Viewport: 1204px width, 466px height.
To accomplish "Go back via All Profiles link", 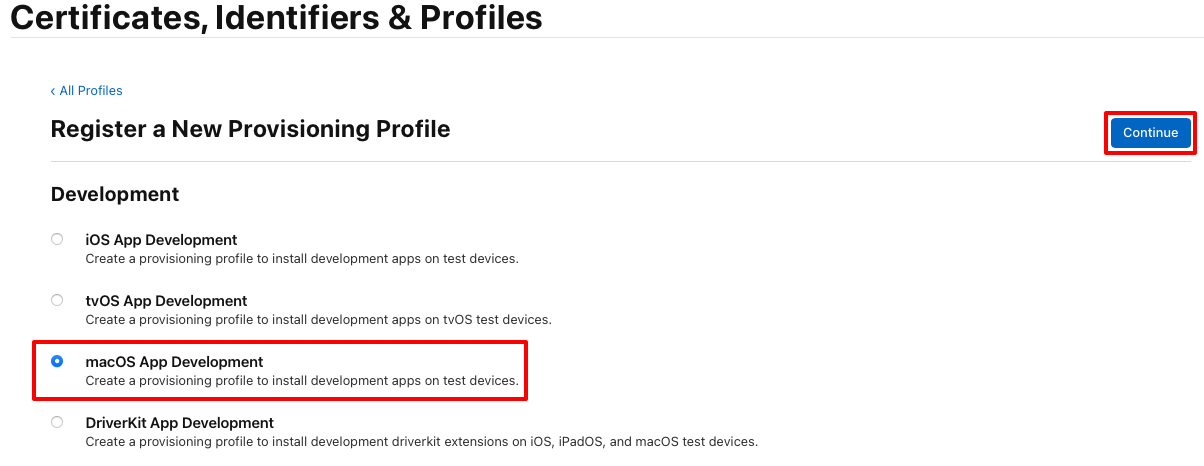I will click(86, 91).
